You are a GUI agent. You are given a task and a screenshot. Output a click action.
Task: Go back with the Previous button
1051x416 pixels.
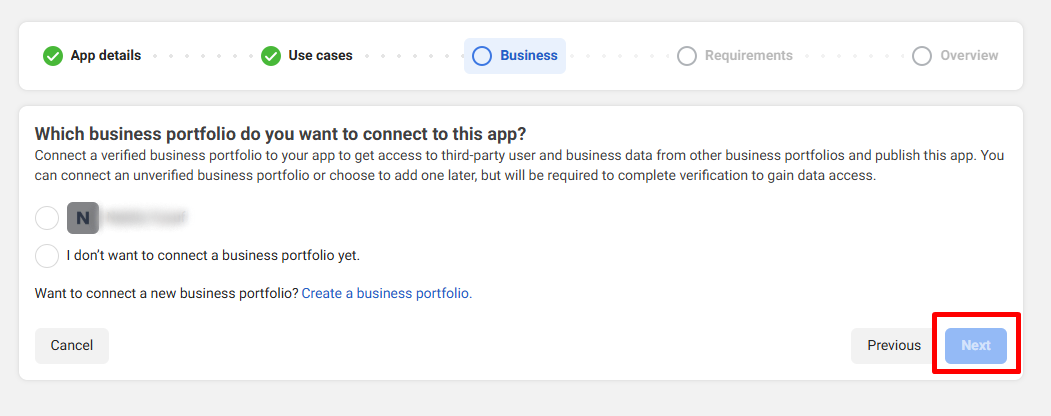click(894, 346)
